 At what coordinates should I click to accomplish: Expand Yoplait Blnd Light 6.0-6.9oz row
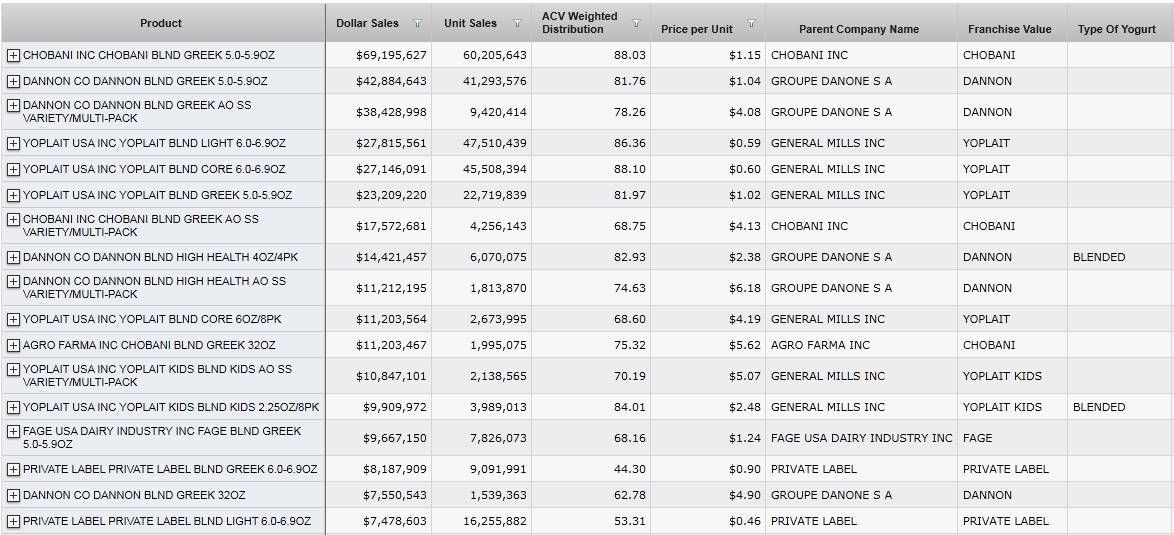pyautogui.click(x=13, y=143)
